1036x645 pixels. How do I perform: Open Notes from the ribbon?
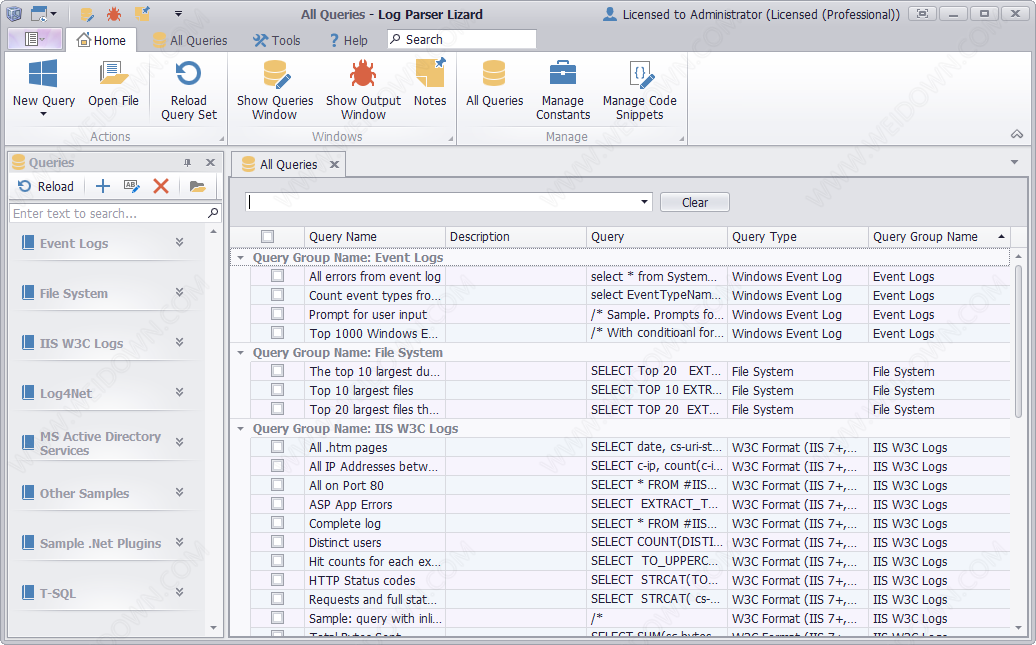pyautogui.click(x=430, y=84)
